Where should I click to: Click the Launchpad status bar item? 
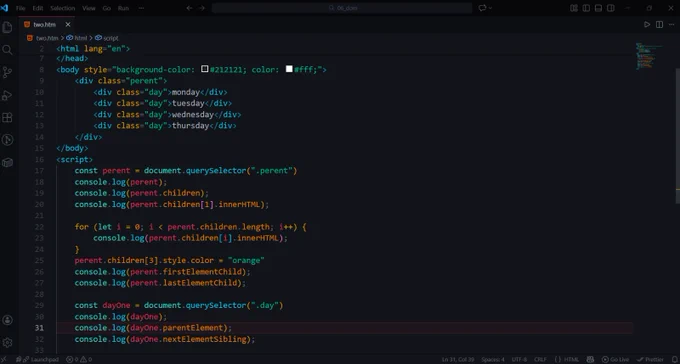pos(41,360)
